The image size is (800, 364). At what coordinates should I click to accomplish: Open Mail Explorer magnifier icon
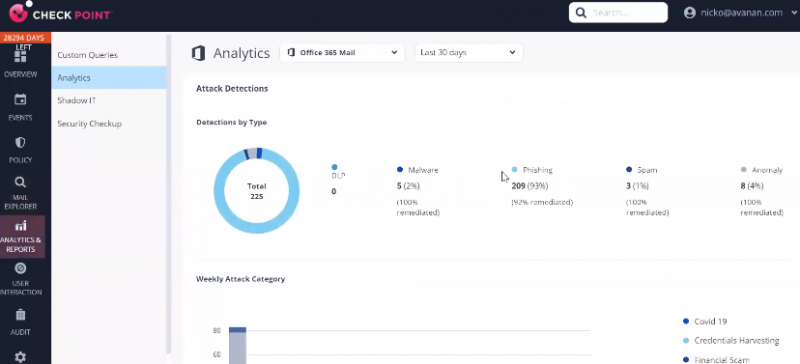[20, 183]
